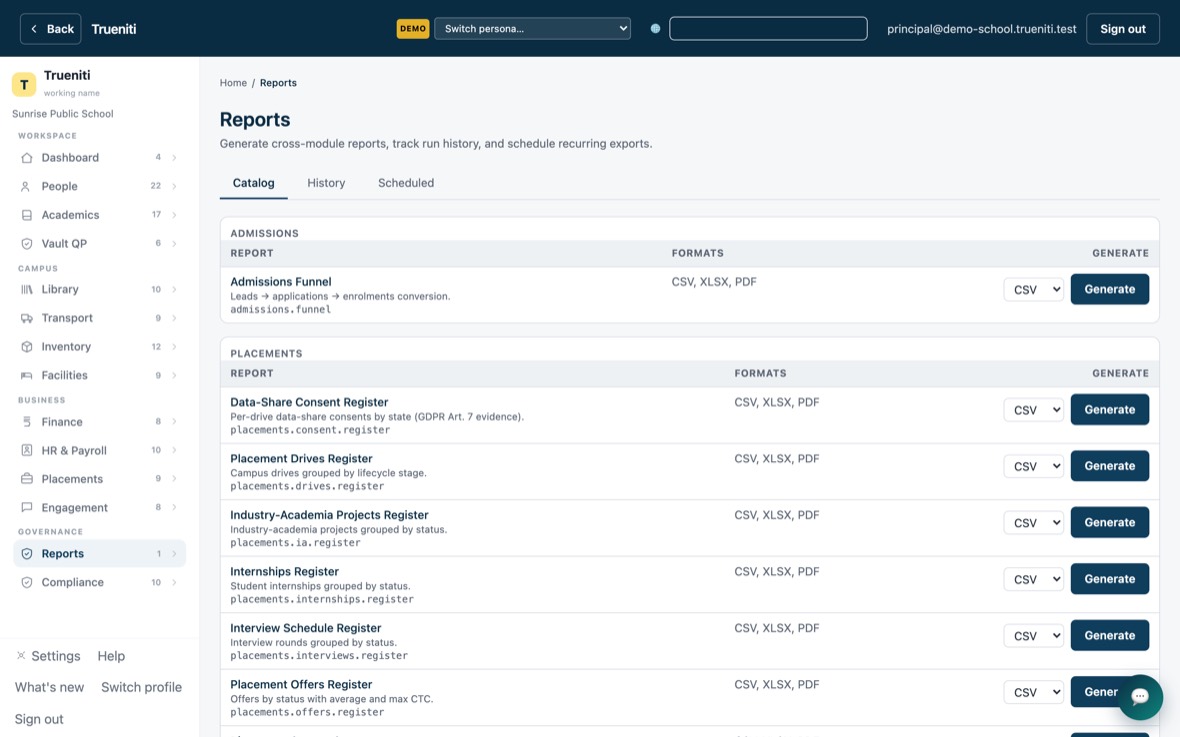The height and width of the screenshot is (737, 1180).
Task: Open format dropdown for Placement Offers Register
Action: click(1033, 692)
